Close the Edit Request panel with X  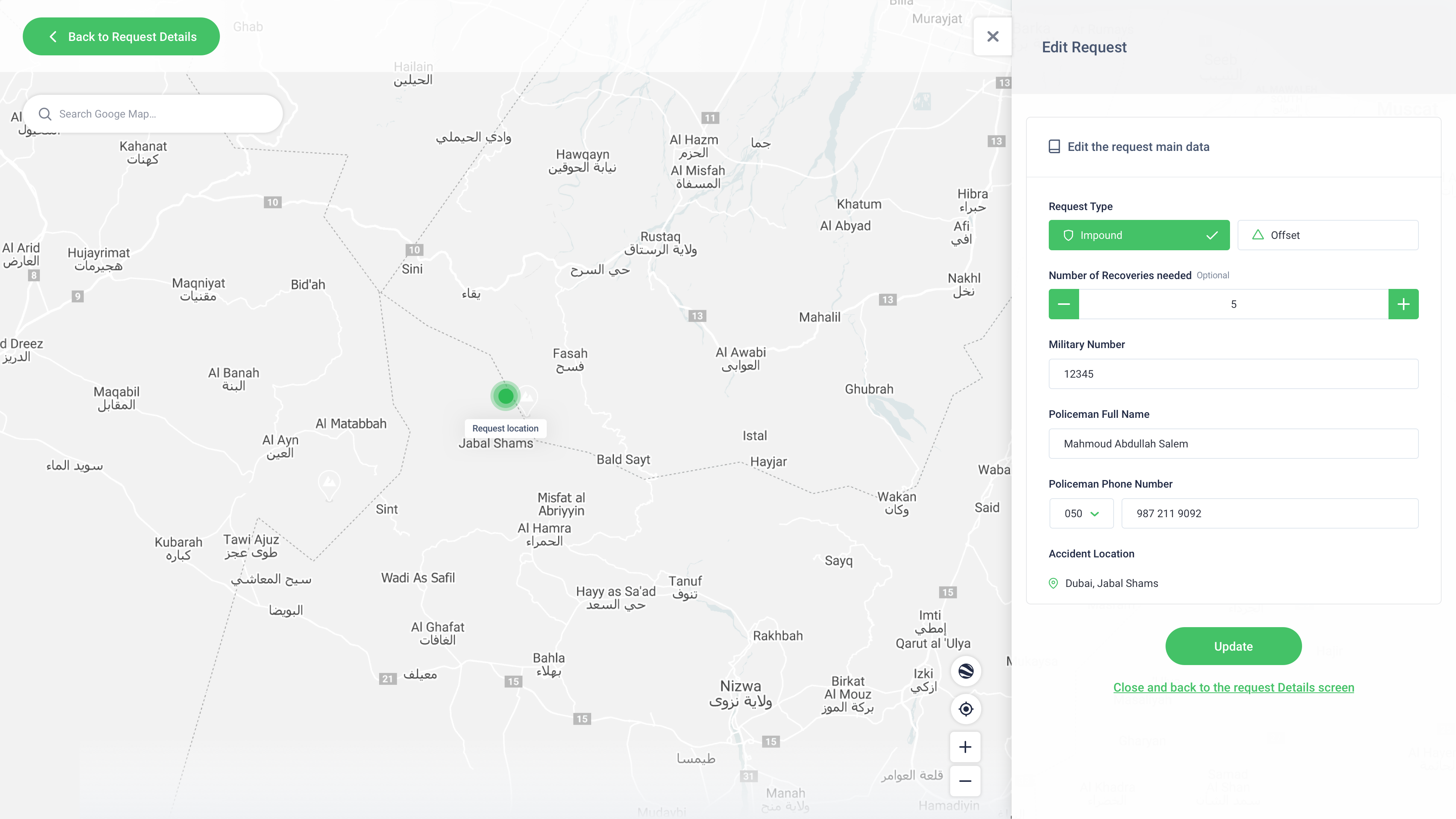993,37
